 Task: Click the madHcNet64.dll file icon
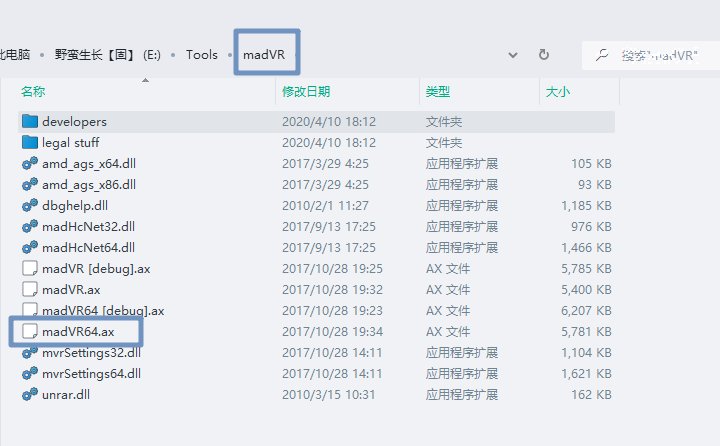30,248
